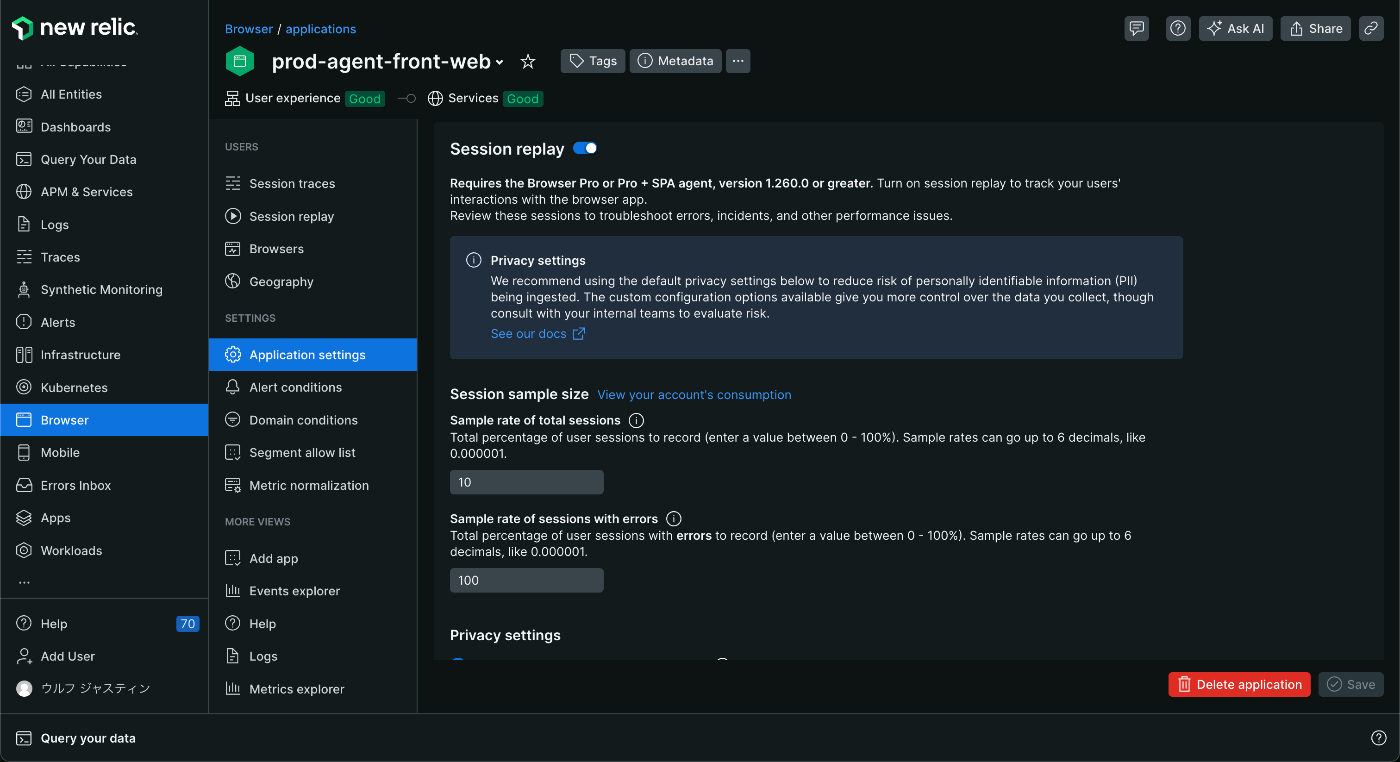Open the Geography menu item

point(313,282)
